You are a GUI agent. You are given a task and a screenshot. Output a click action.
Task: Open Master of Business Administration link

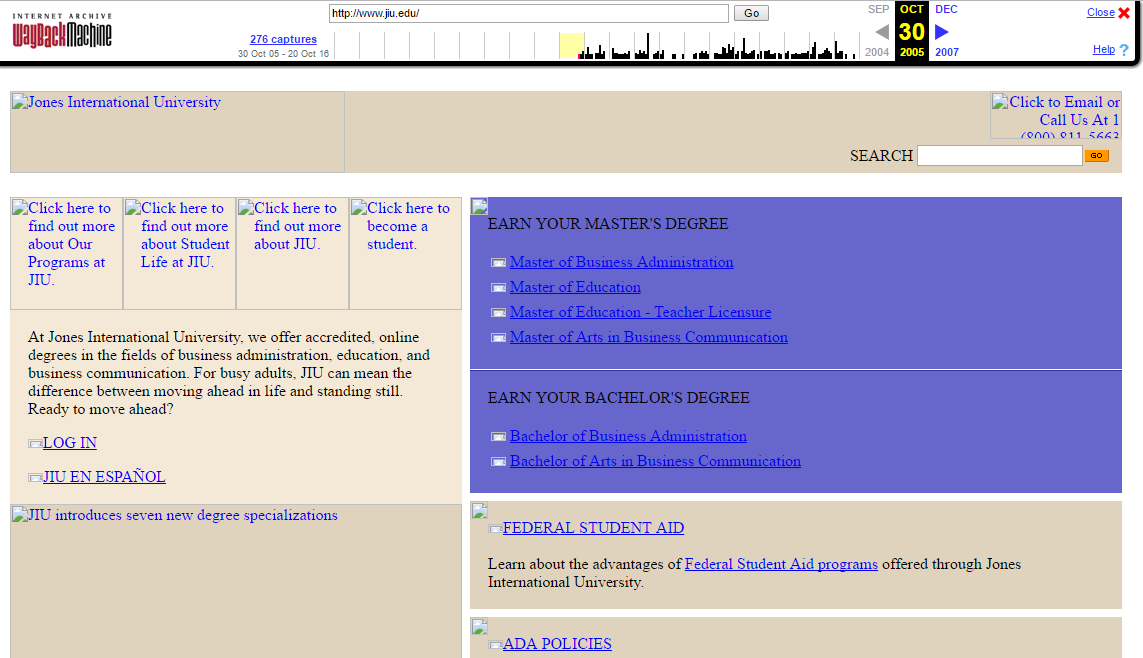point(622,262)
